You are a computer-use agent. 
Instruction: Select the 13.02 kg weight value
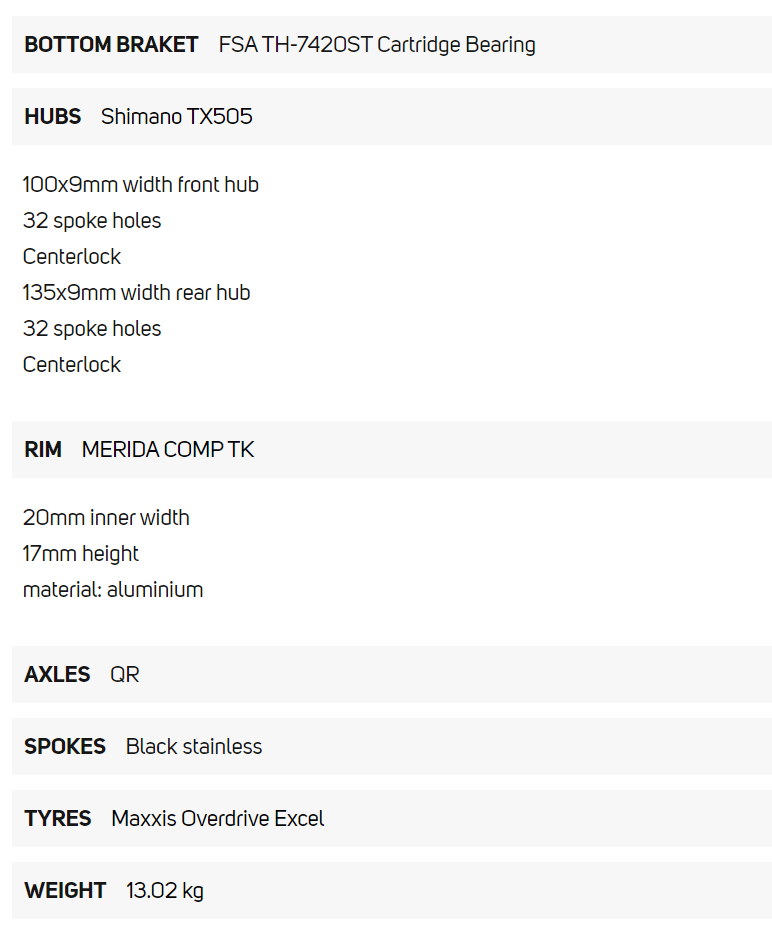165,891
